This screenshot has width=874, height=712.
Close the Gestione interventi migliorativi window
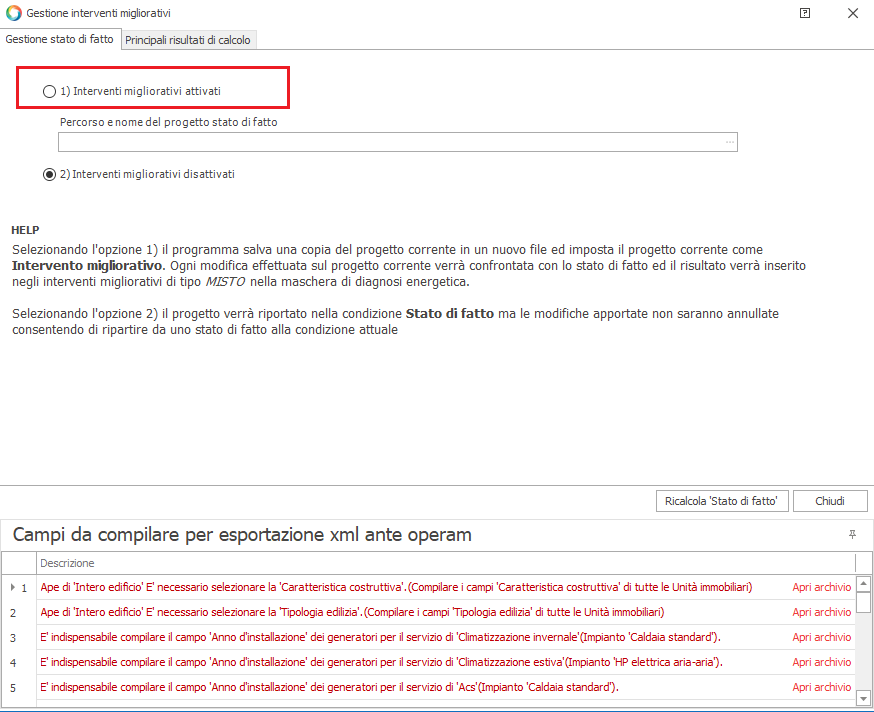coord(852,13)
